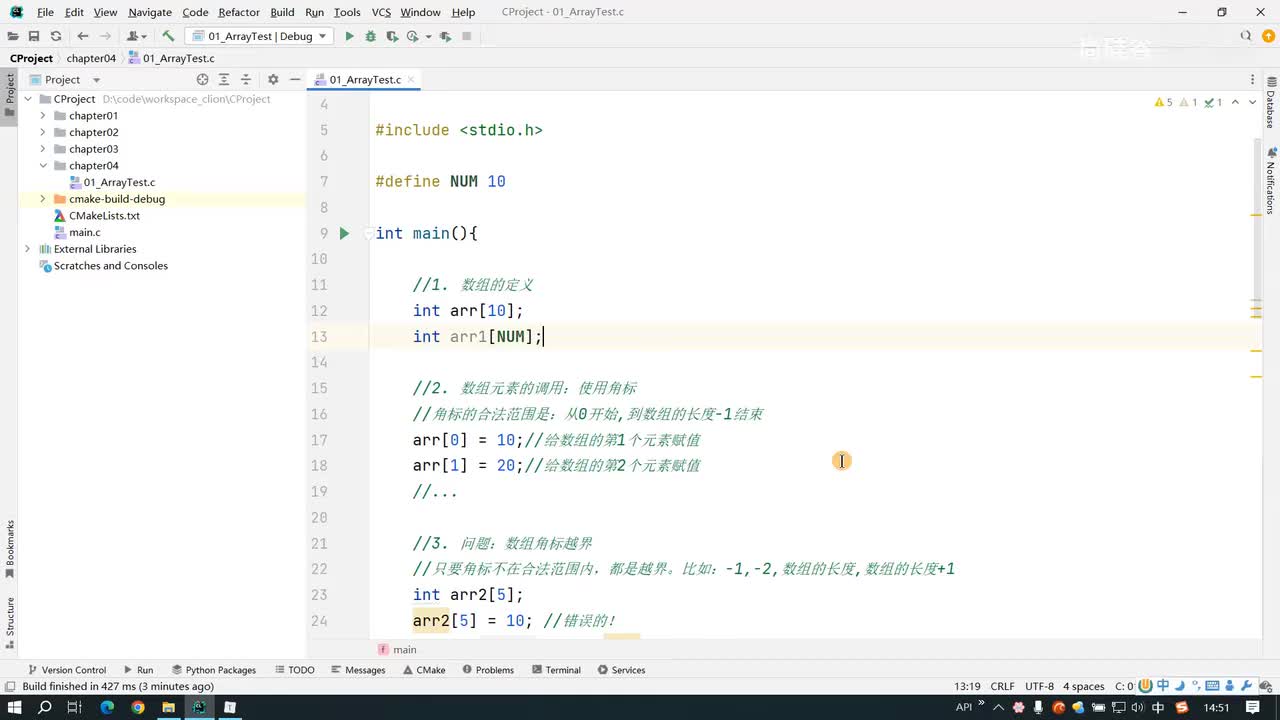Jump to the next highlighted error arrow
Screen dimensions: 1280x720
click(x=1253, y=102)
